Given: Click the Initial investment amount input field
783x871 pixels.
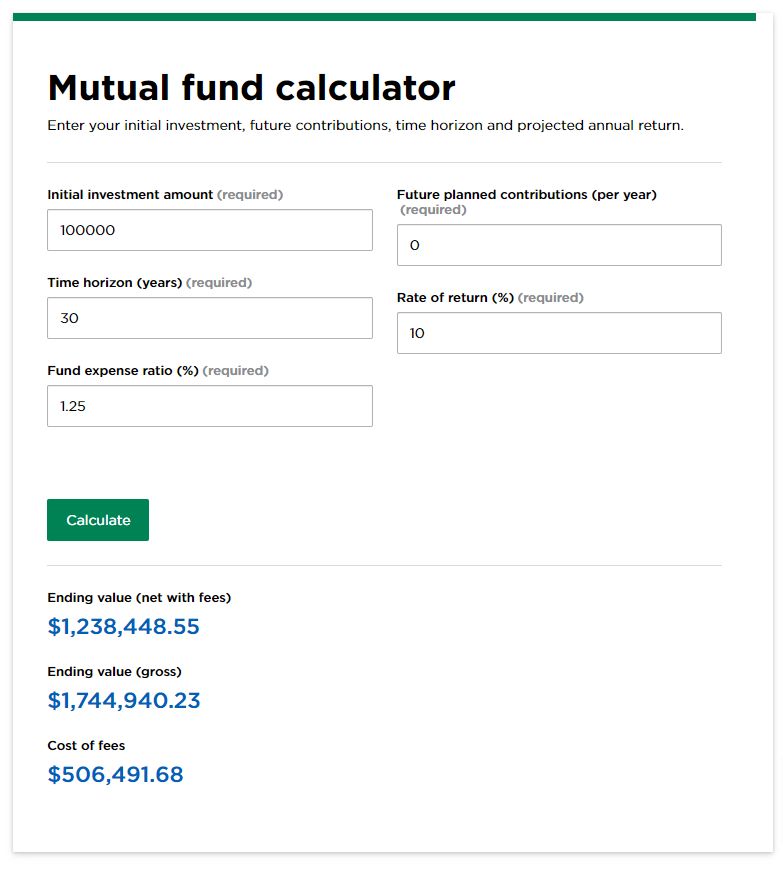Looking at the screenshot, I should point(209,230).
